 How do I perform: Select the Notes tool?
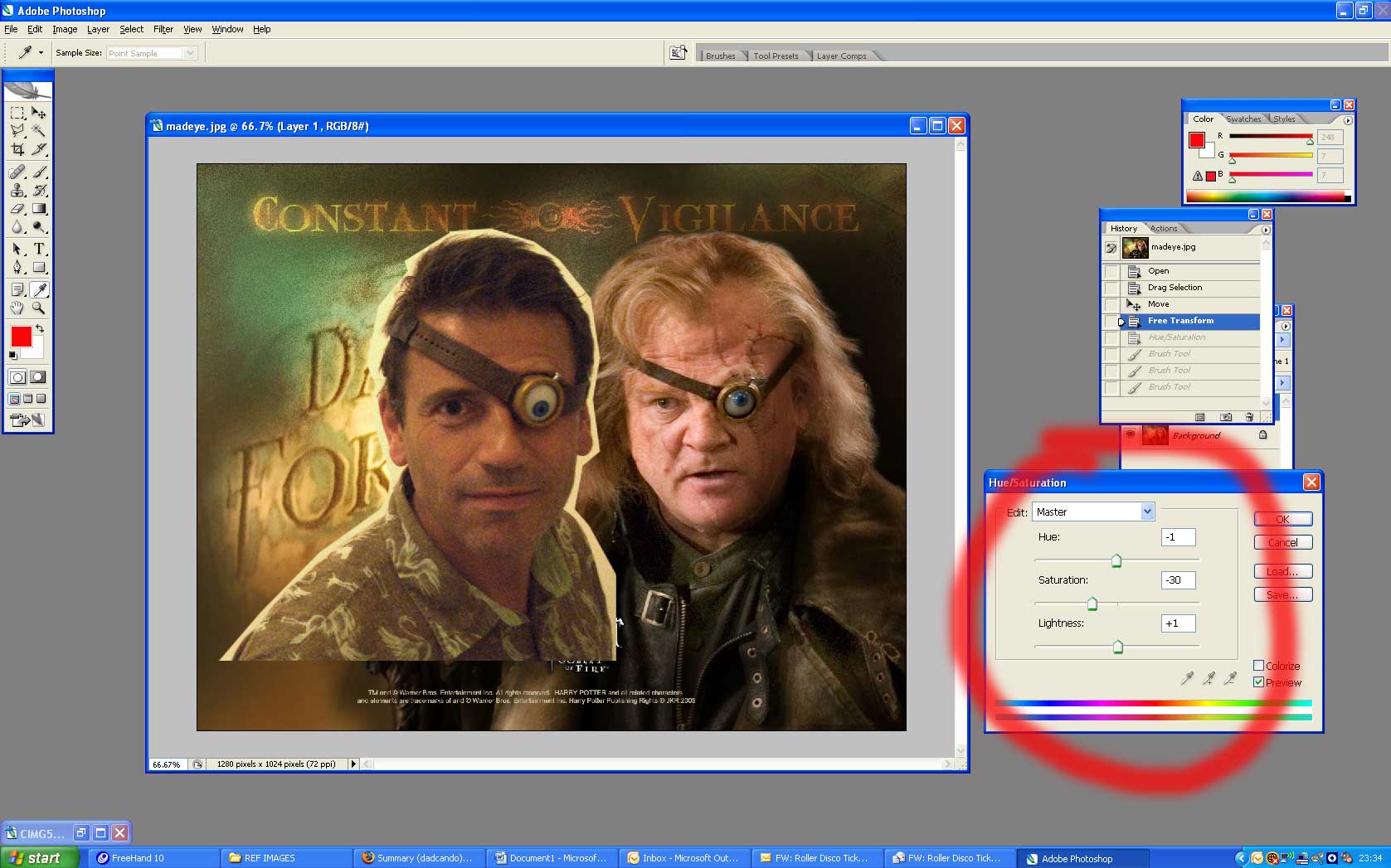pyautogui.click(x=17, y=289)
